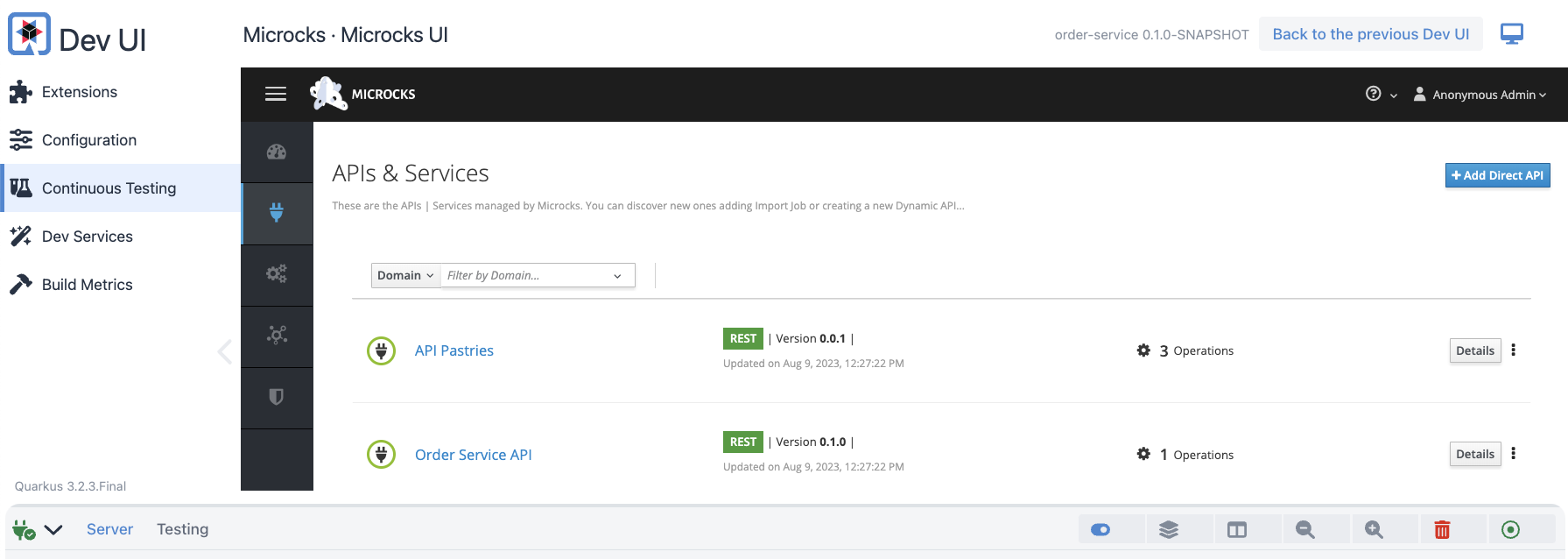
Task: Toggle the green follow log icon
Action: click(x=1510, y=529)
